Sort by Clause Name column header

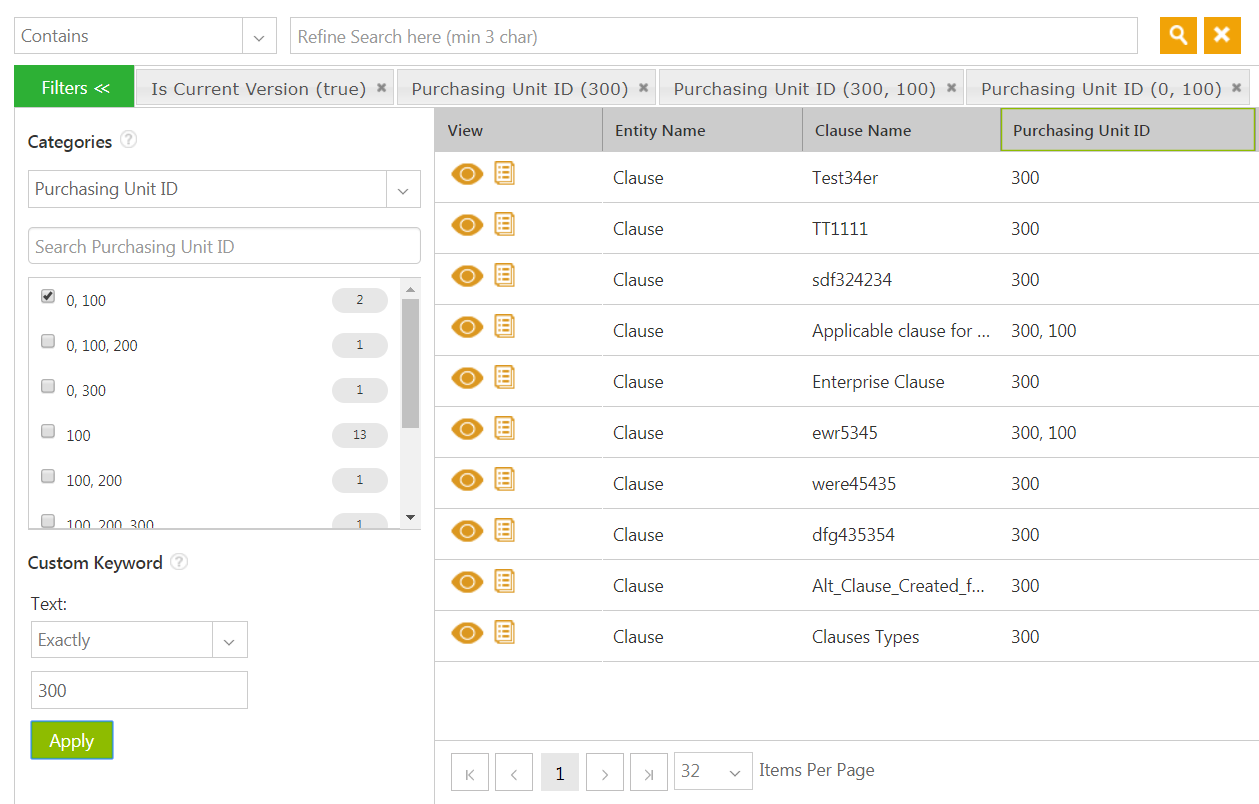pos(863,131)
